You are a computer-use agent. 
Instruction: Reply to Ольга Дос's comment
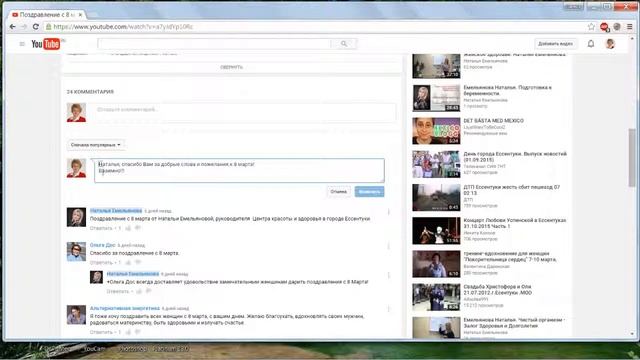(x=101, y=262)
